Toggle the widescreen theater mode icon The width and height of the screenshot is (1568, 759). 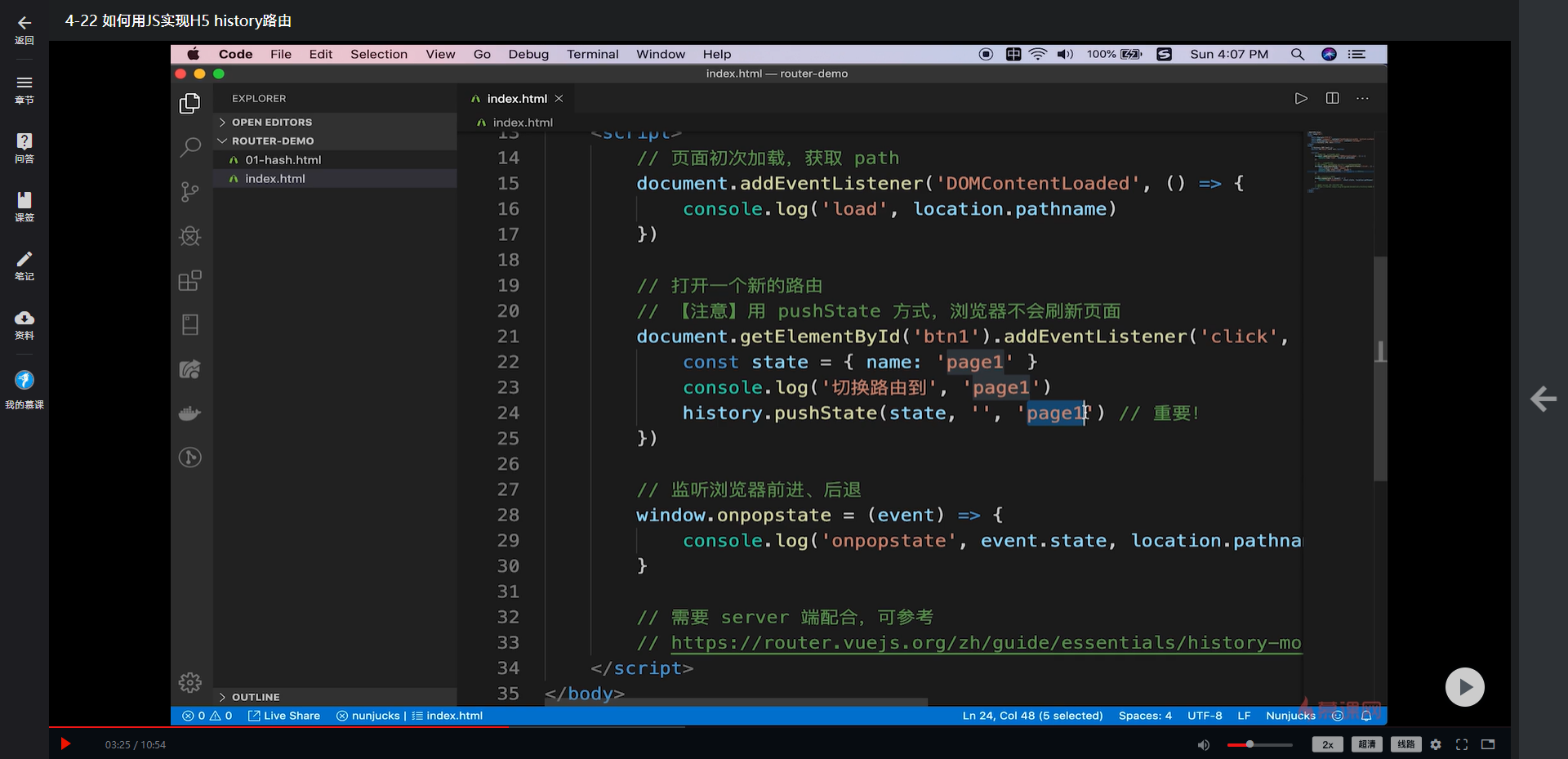(1488, 744)
